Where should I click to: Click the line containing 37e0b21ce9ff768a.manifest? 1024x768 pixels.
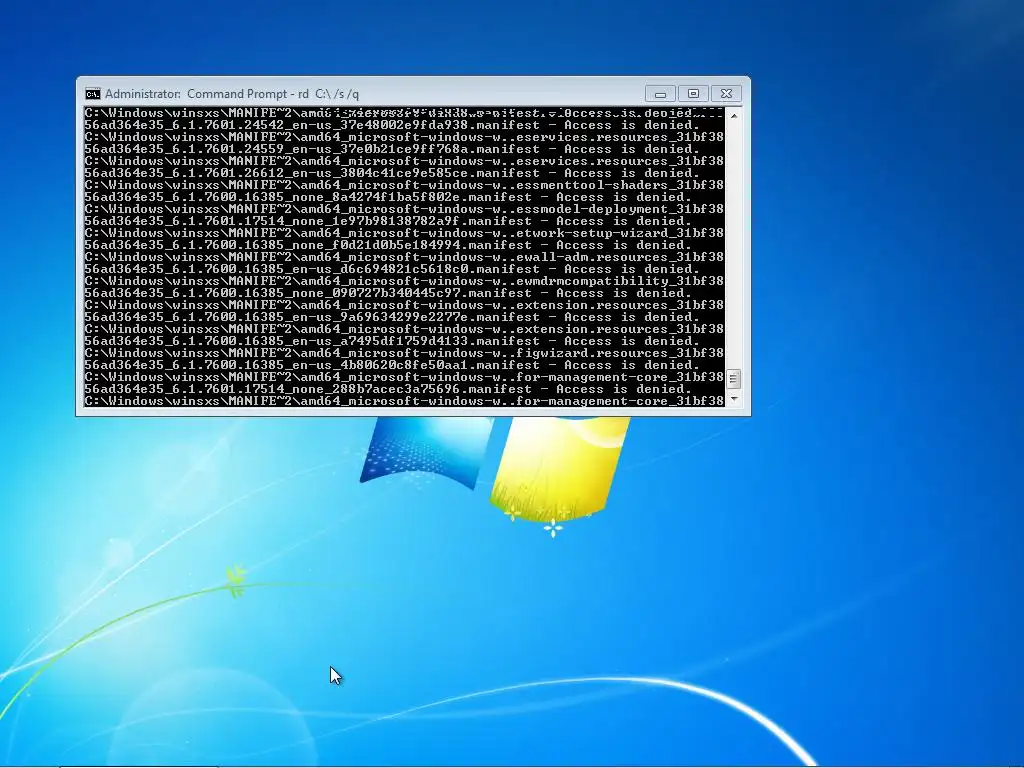(392, 149)
